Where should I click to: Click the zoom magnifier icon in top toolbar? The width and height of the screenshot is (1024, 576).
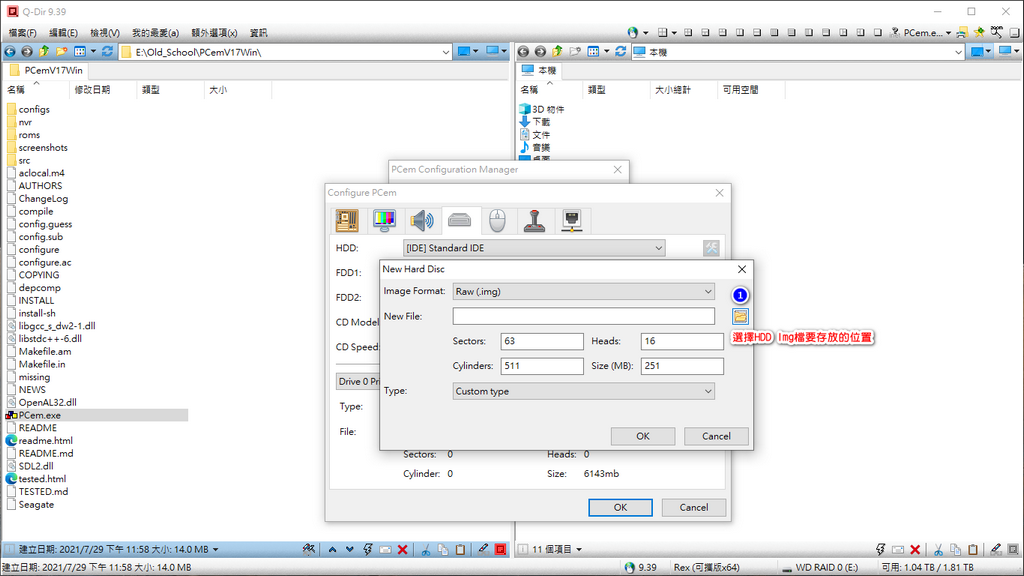997,32
